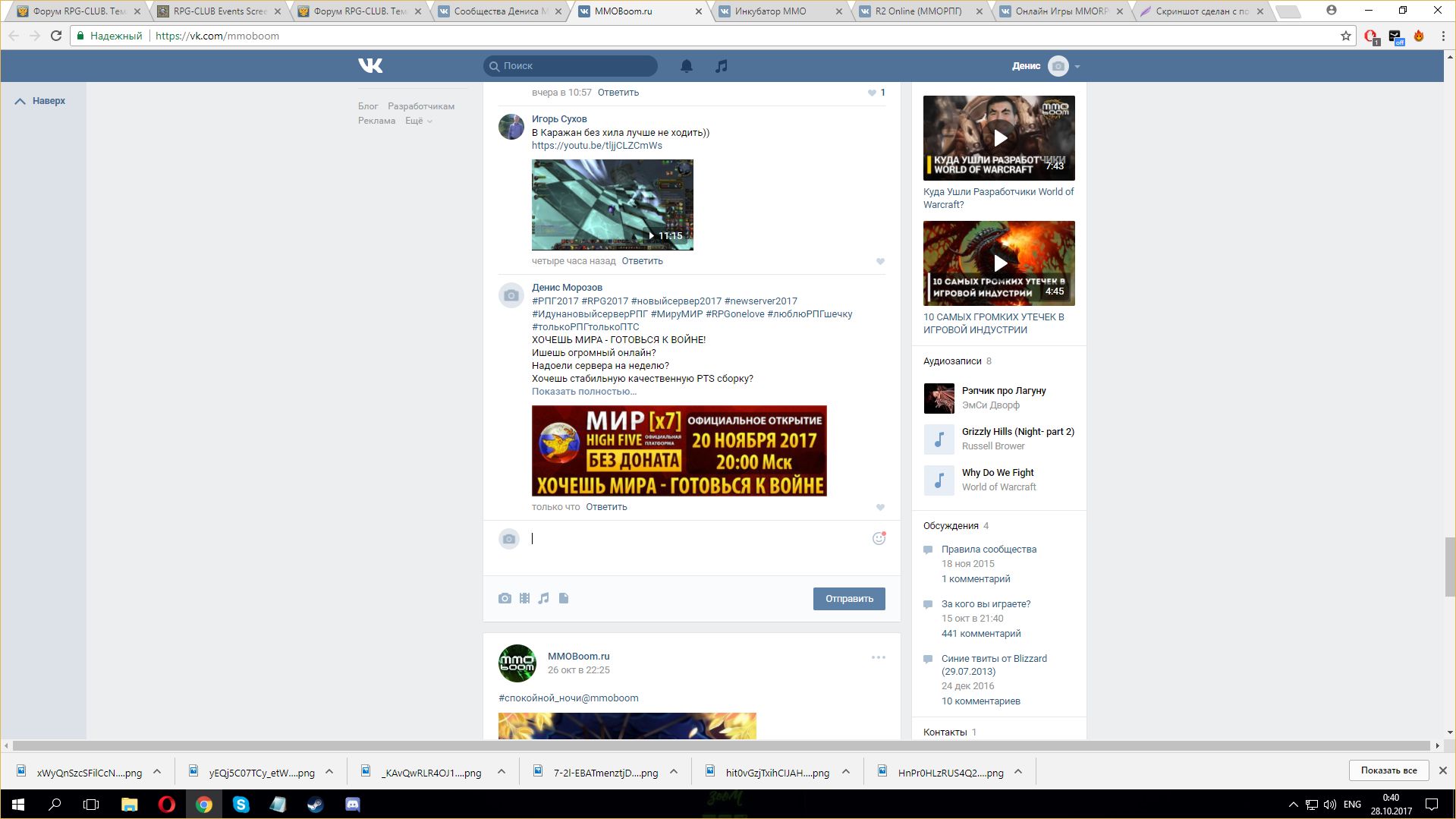
Task: Open Opera browser from taskbar
Action: point(167,805)
